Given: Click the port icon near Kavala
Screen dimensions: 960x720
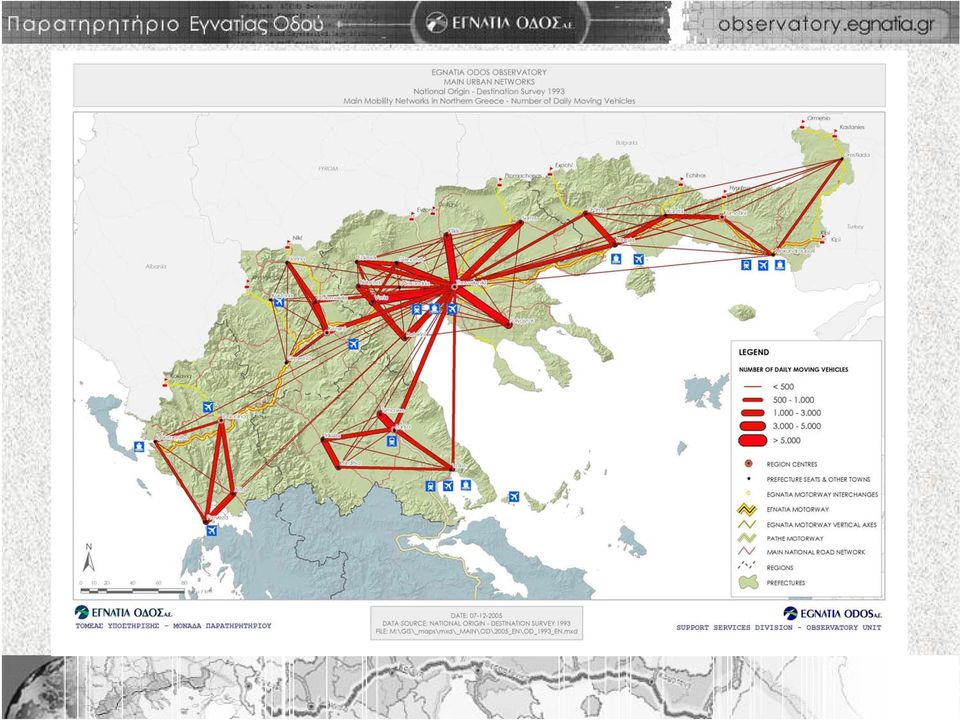Looking at the screenshot, I should 617,259.
